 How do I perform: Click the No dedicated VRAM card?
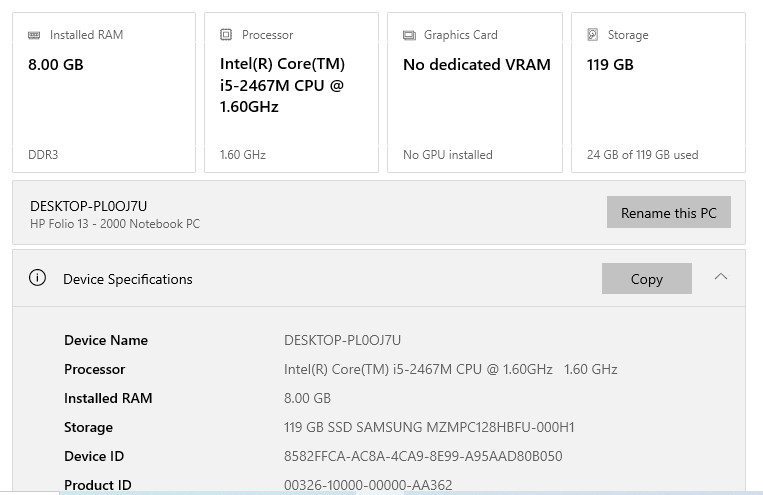pyautogui.click(x=474, y=92)
